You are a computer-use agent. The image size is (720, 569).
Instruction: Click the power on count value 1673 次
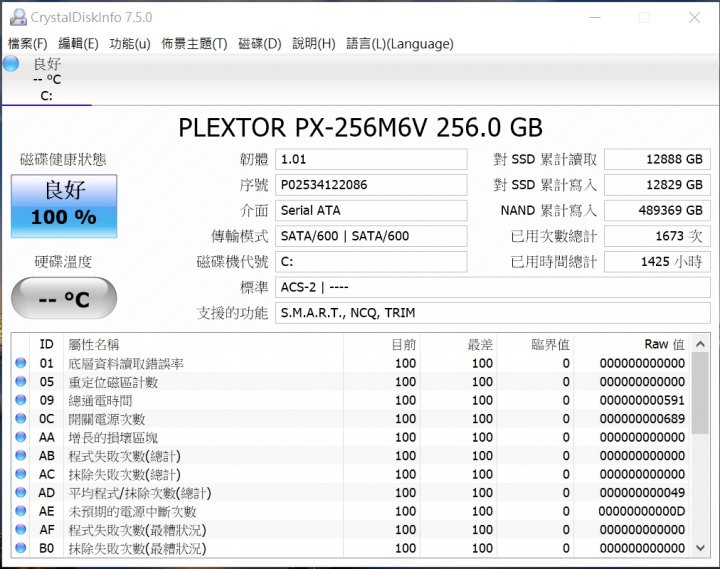pos(657,236)
